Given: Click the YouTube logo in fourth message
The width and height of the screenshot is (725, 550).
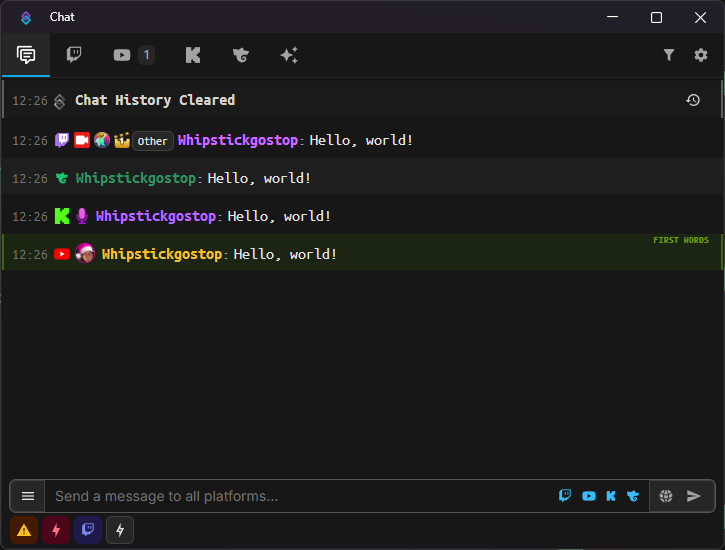Looking at the screenshot, I should click(x=62, y=254).
